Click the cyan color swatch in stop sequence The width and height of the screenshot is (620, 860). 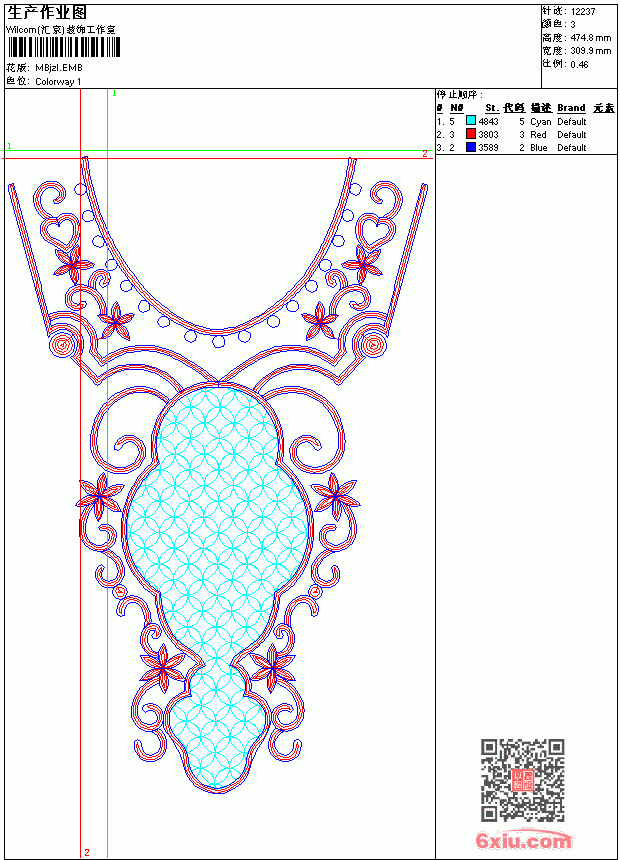coord(471,120)
